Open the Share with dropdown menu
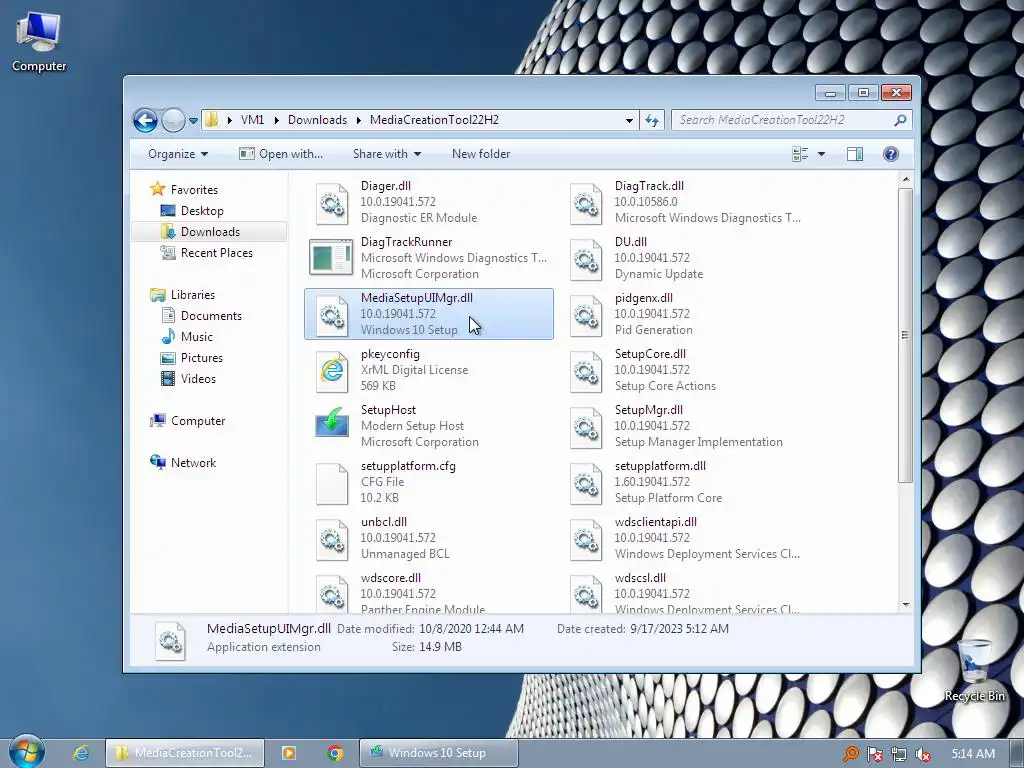The height and width of the screenshot is (768, 1024). 387,154
